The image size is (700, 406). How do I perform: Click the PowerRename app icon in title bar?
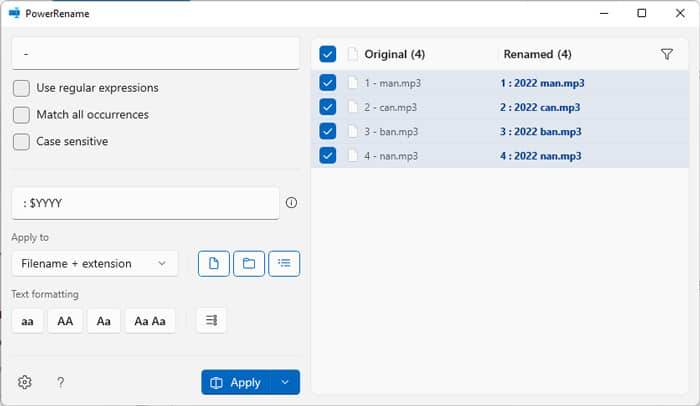tap(14, 13)
